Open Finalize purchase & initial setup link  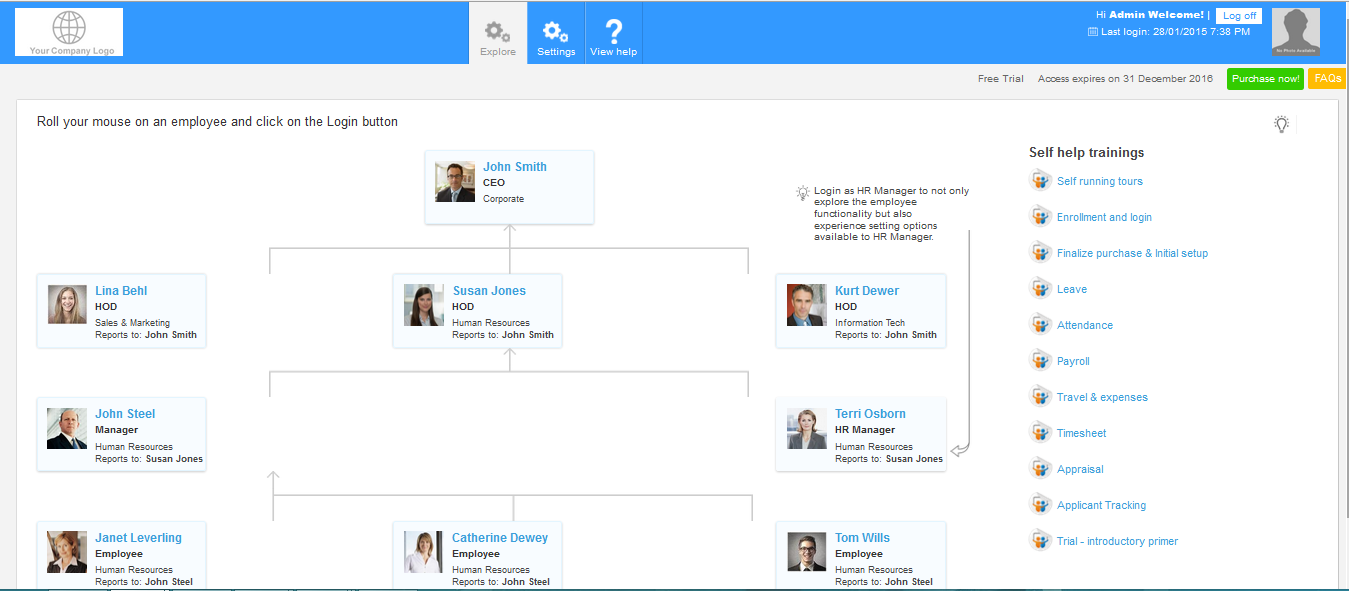pos(1132,253)
